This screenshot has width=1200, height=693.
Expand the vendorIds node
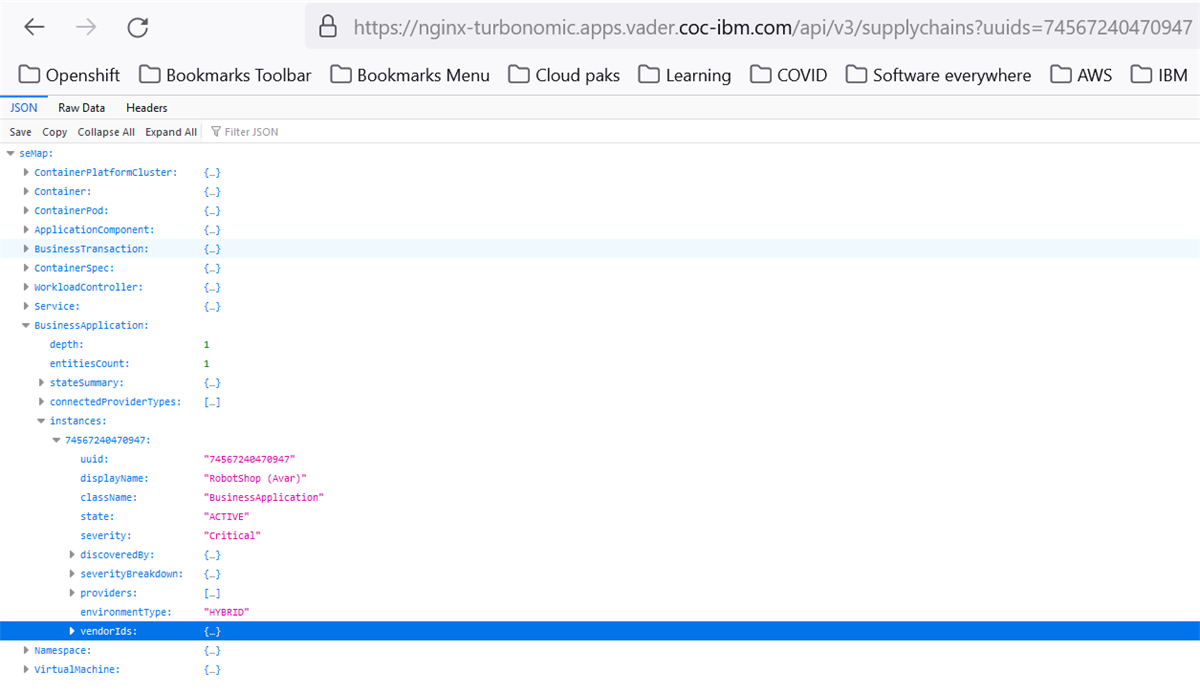[71, 631]
